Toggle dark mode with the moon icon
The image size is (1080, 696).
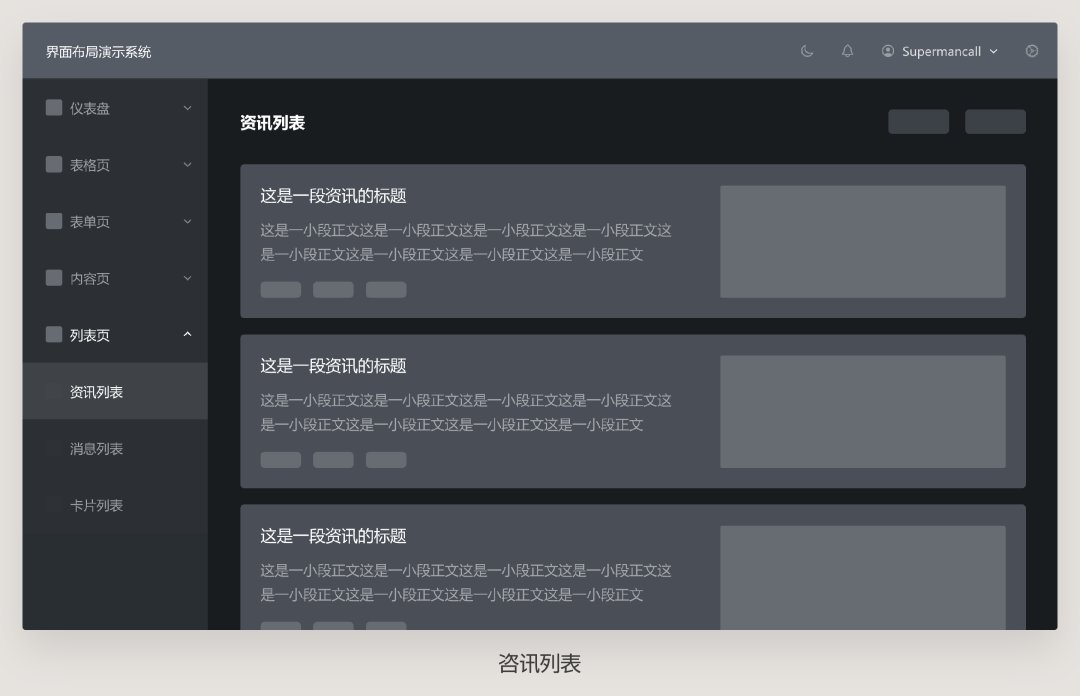pos(807,51)
